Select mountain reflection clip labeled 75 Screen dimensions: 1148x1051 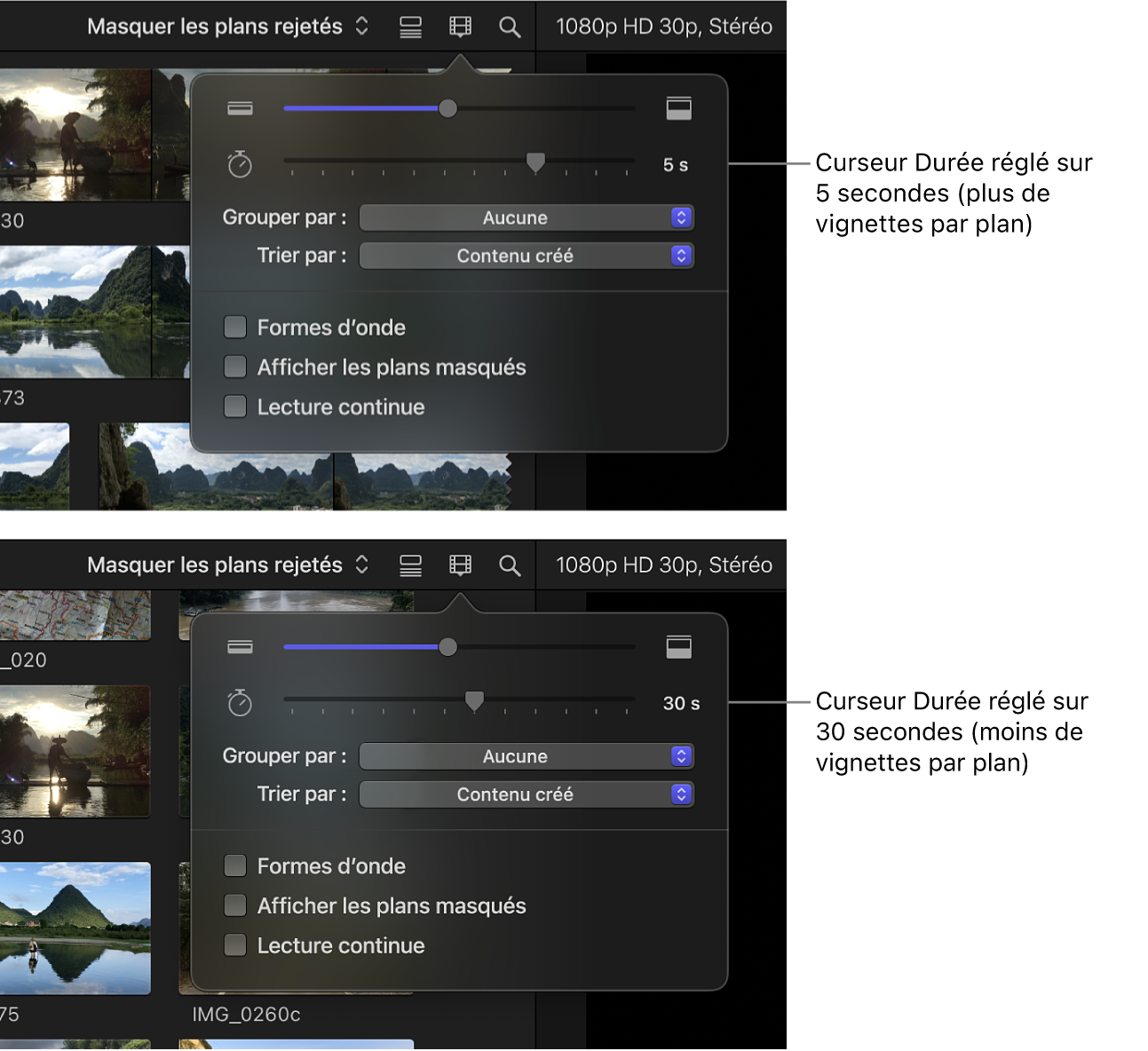[75, 928]
